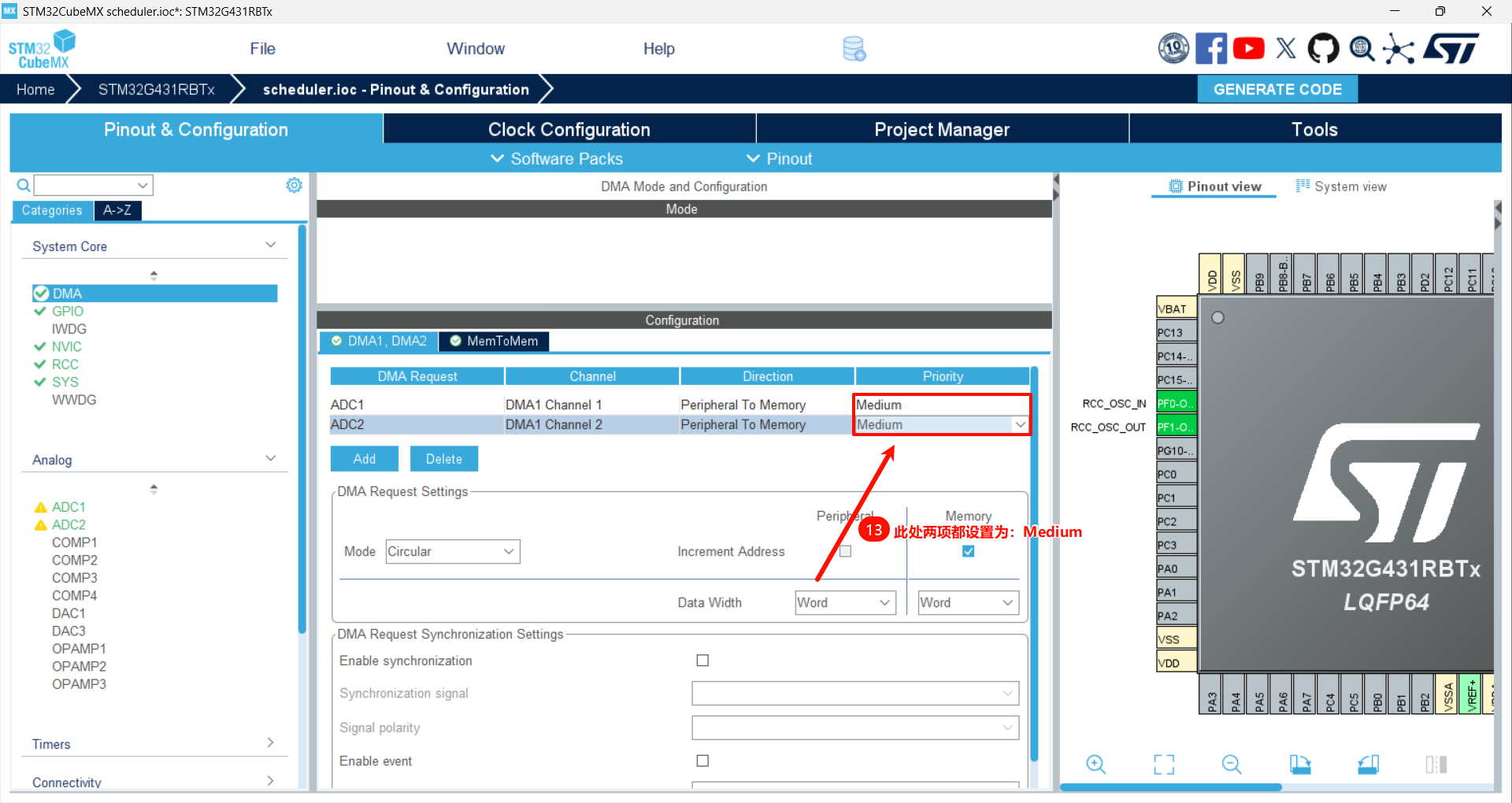Image resolution: width=1512 pixels, height=803 pixels.
Task: Open the categories settings gear icon
Action: pos(294,185)
